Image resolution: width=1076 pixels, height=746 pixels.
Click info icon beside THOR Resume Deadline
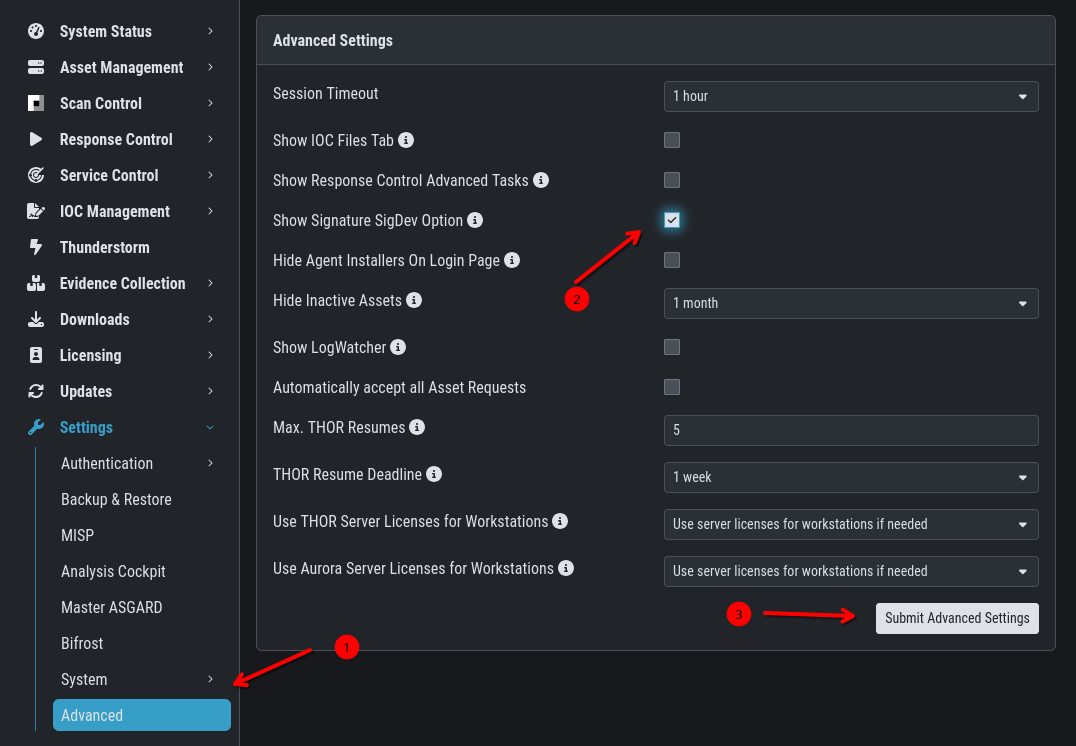(434, 474)
